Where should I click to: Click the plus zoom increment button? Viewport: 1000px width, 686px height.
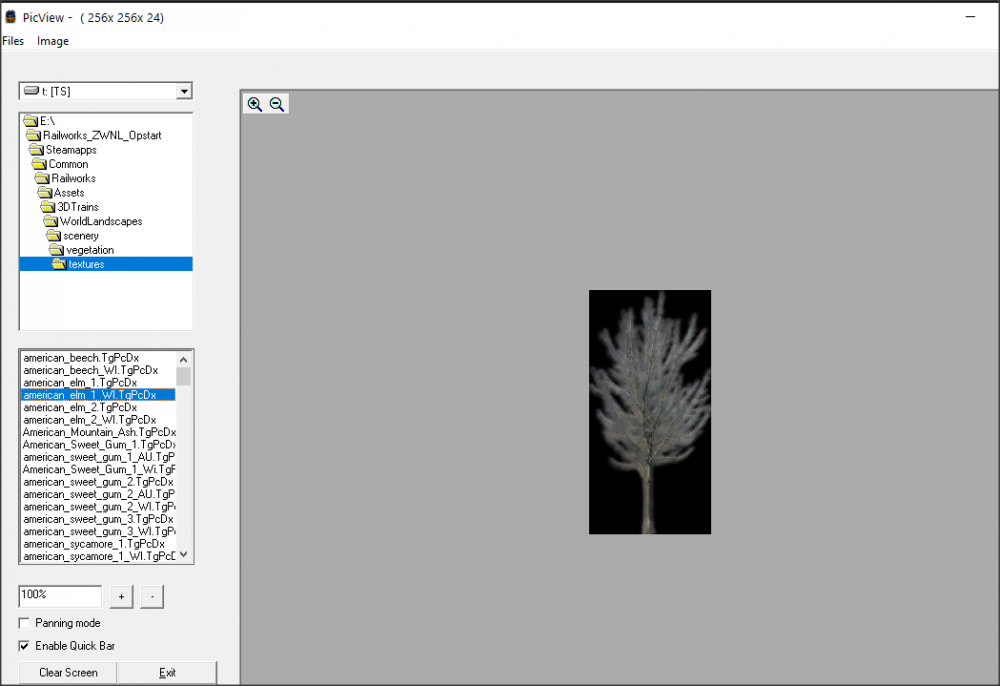coord(121,597)
